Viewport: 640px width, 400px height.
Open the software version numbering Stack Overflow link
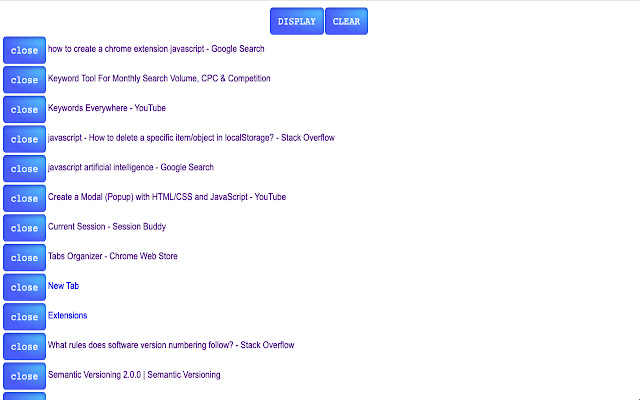(171, 345)
